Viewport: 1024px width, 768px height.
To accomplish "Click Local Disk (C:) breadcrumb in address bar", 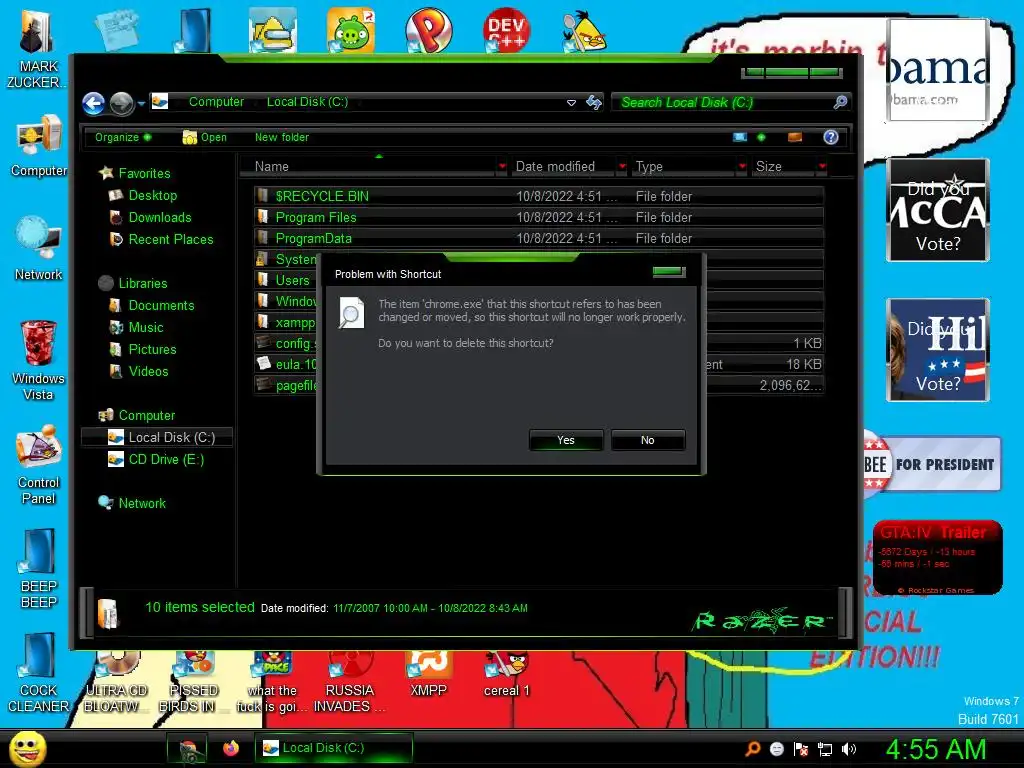I will [x=307, y=102].
